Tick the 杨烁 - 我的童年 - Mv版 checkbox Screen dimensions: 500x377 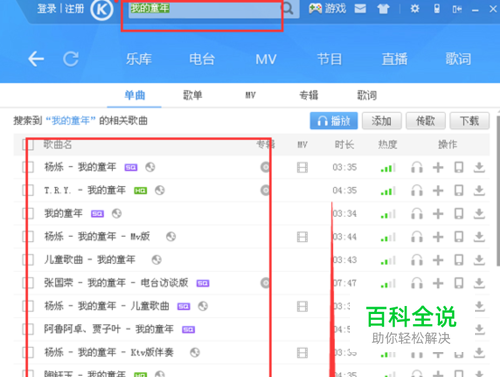click(x=28, y=237)
